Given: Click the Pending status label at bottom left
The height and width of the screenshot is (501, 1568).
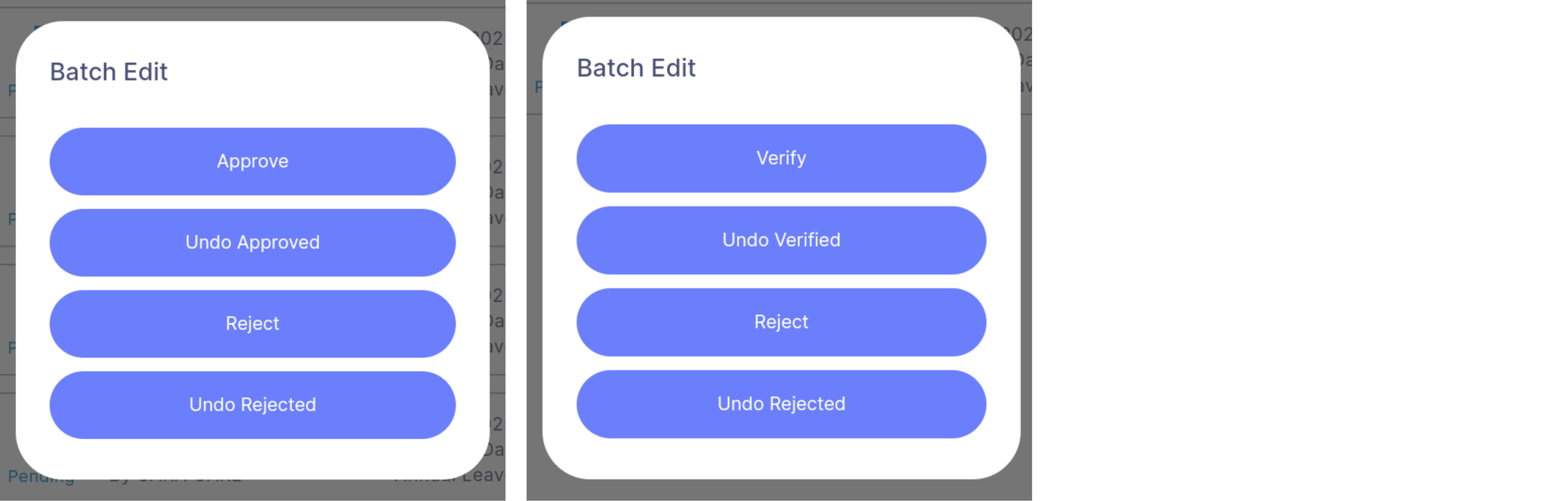Looking at the screenshot, I should tap(40, 477).
